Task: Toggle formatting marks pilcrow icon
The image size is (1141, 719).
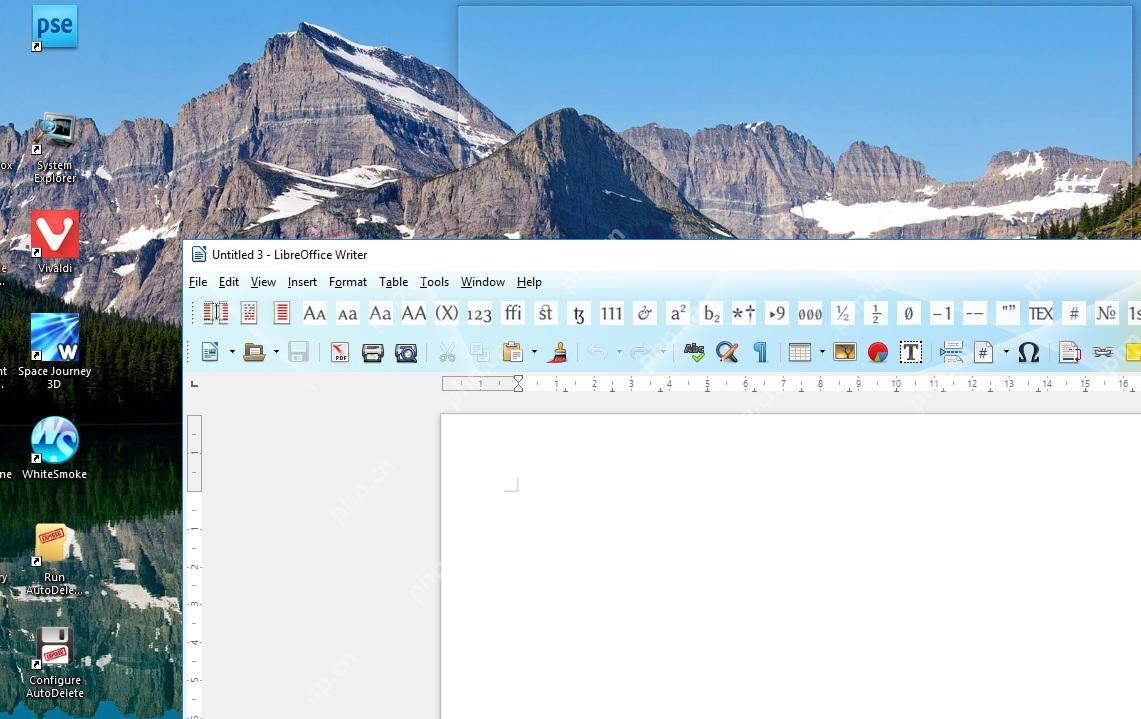Action: tap(760, 352)
